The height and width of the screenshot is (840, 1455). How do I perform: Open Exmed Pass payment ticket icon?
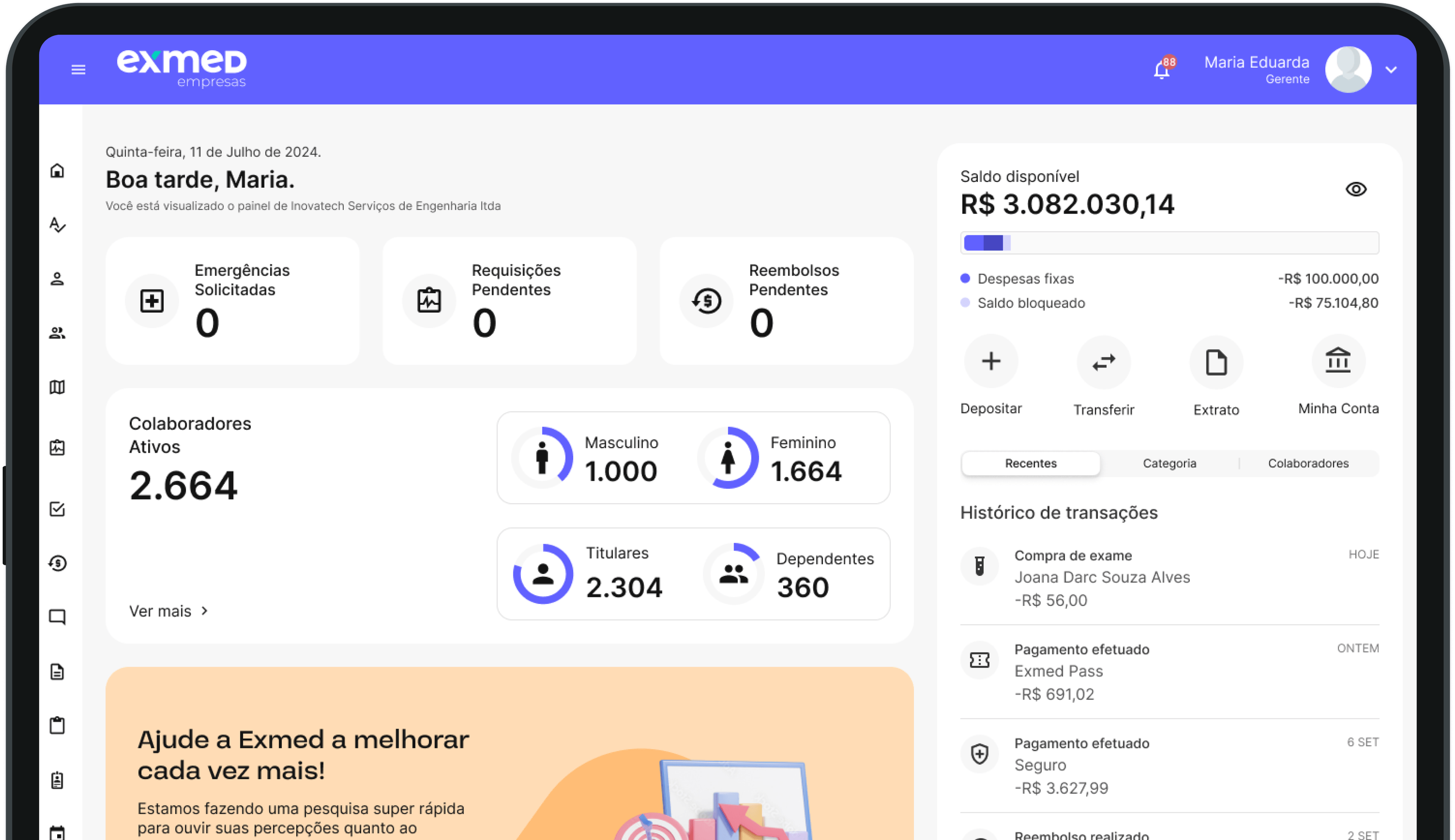(979, 659)
